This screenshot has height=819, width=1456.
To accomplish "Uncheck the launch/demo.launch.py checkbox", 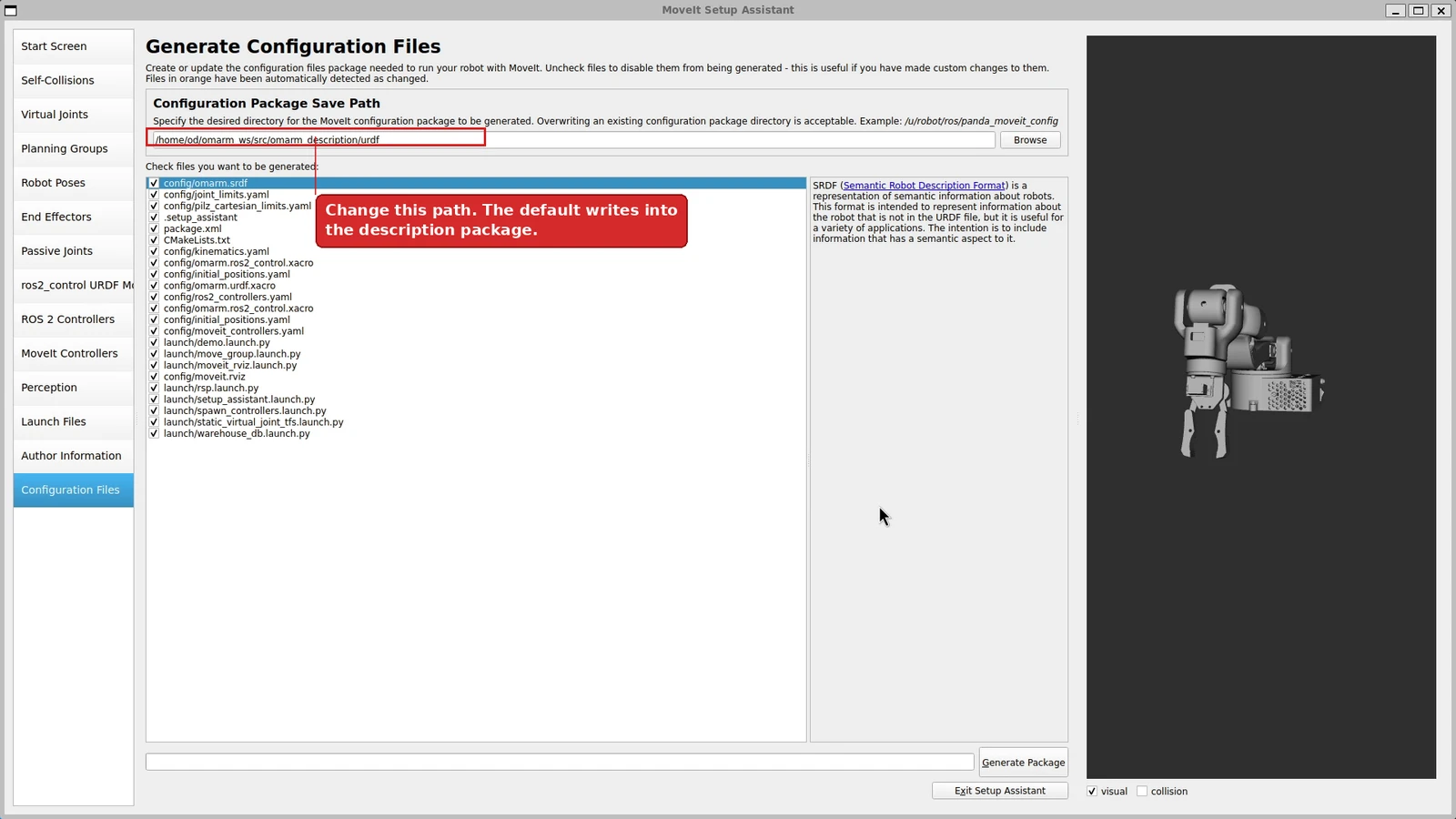I will coord(154,342).
